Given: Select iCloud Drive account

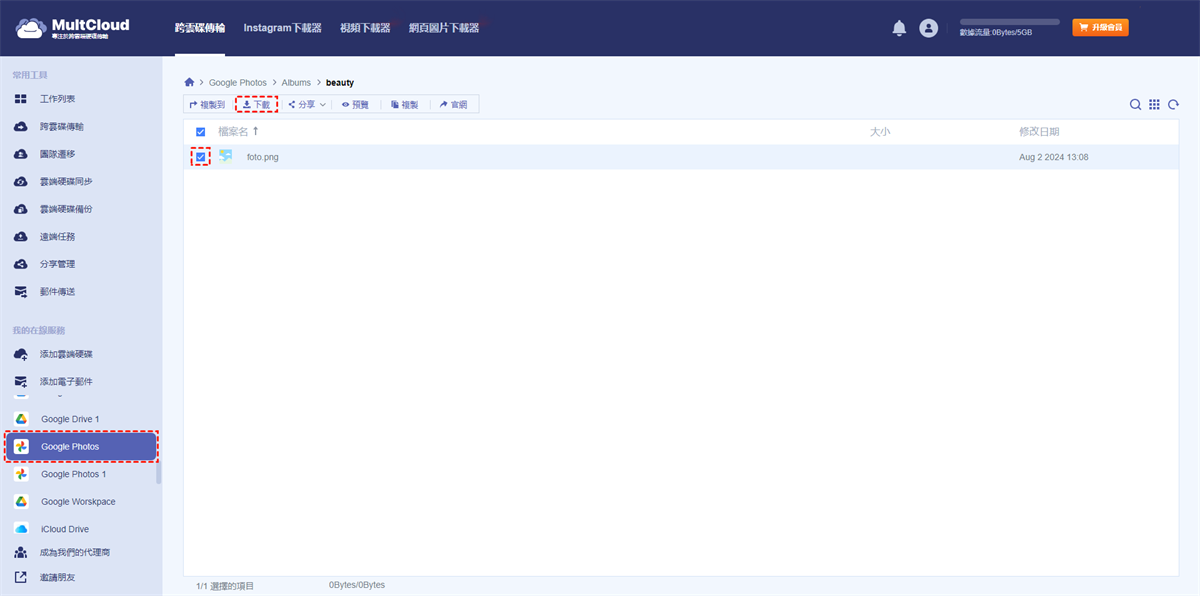Looking at the screenshot, I should point(64,529).
